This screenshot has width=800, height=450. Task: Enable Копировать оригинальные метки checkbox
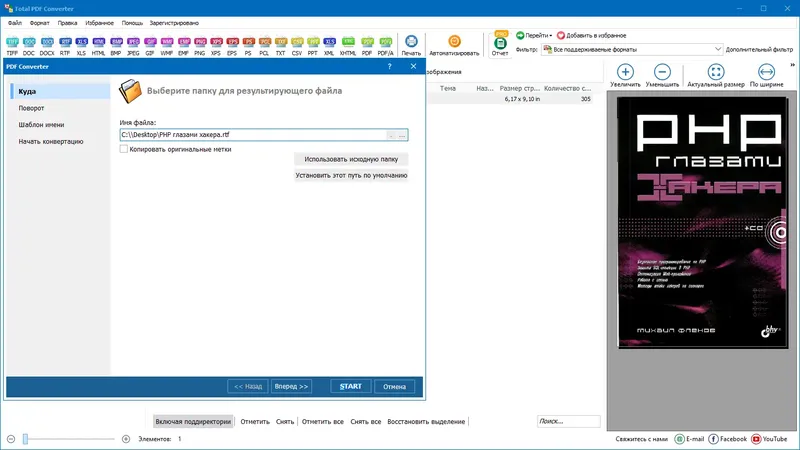click(123, 149)
